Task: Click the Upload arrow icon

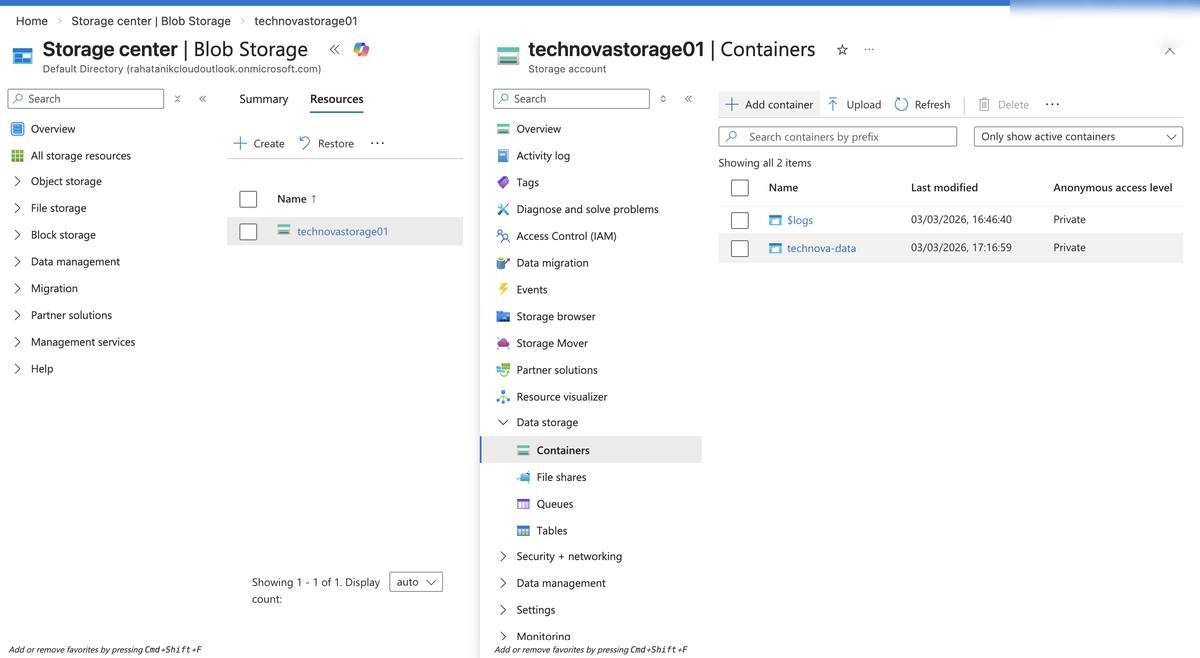Action: pyautogui.click(x=833, y=104)
